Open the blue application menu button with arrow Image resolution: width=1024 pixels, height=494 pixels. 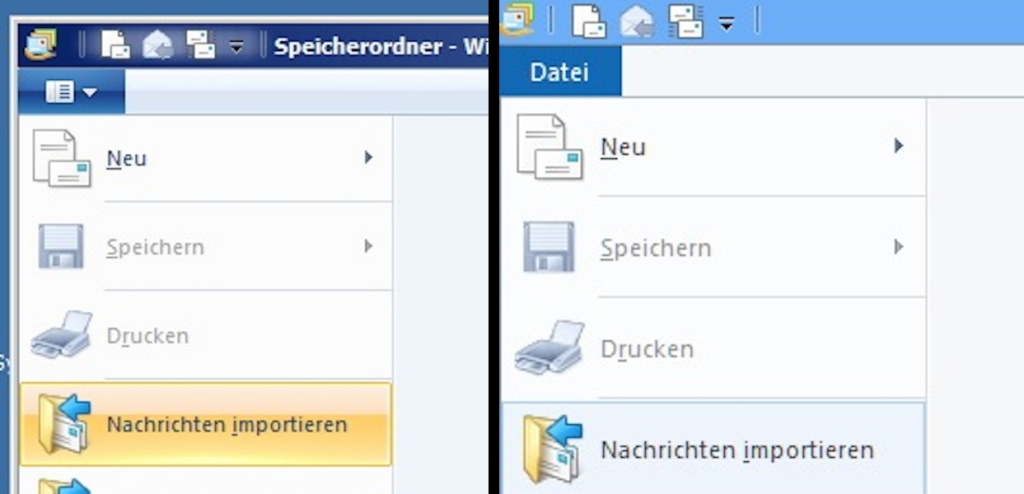coord(71,92)
